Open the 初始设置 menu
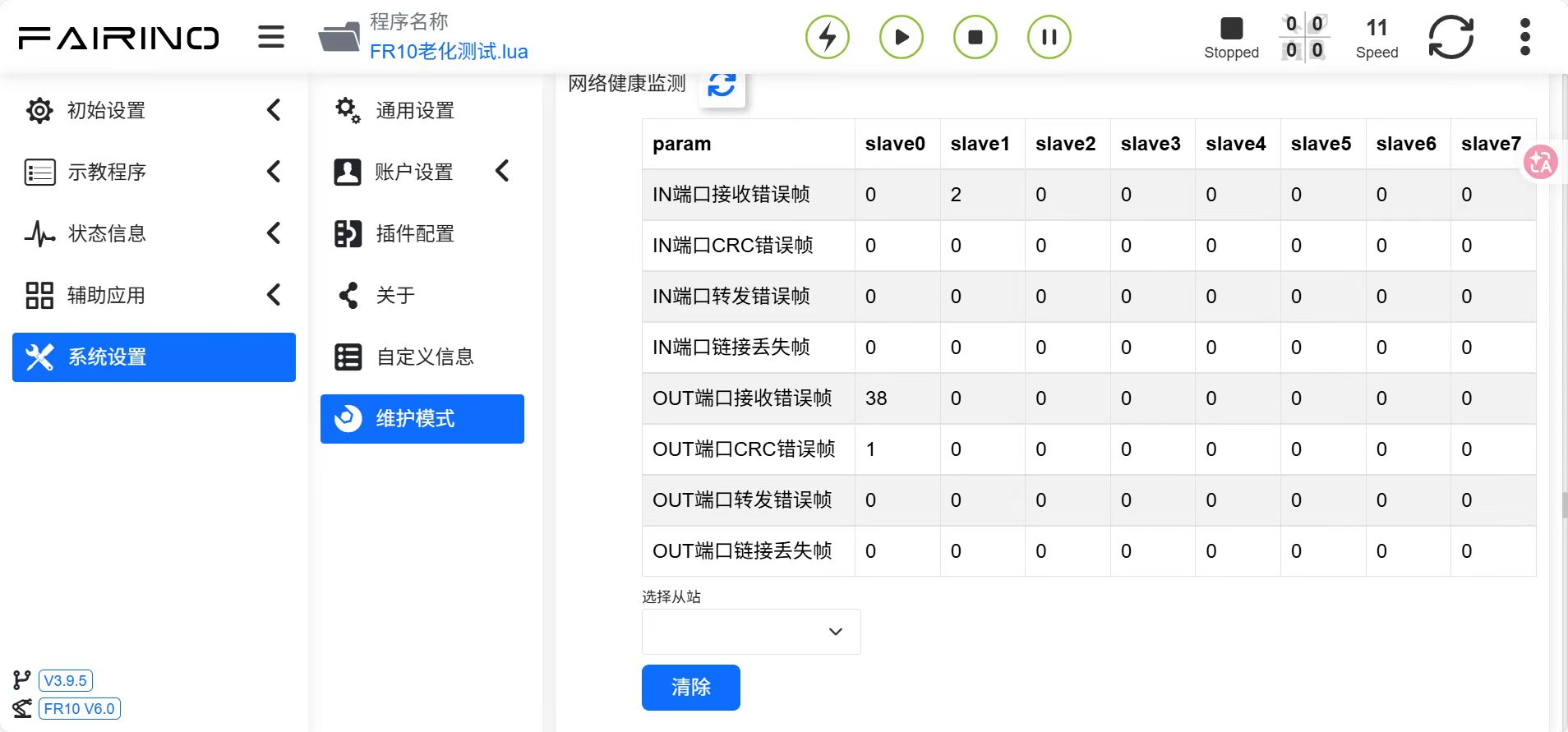1568x732 pixels. click(x=106, y=110)
